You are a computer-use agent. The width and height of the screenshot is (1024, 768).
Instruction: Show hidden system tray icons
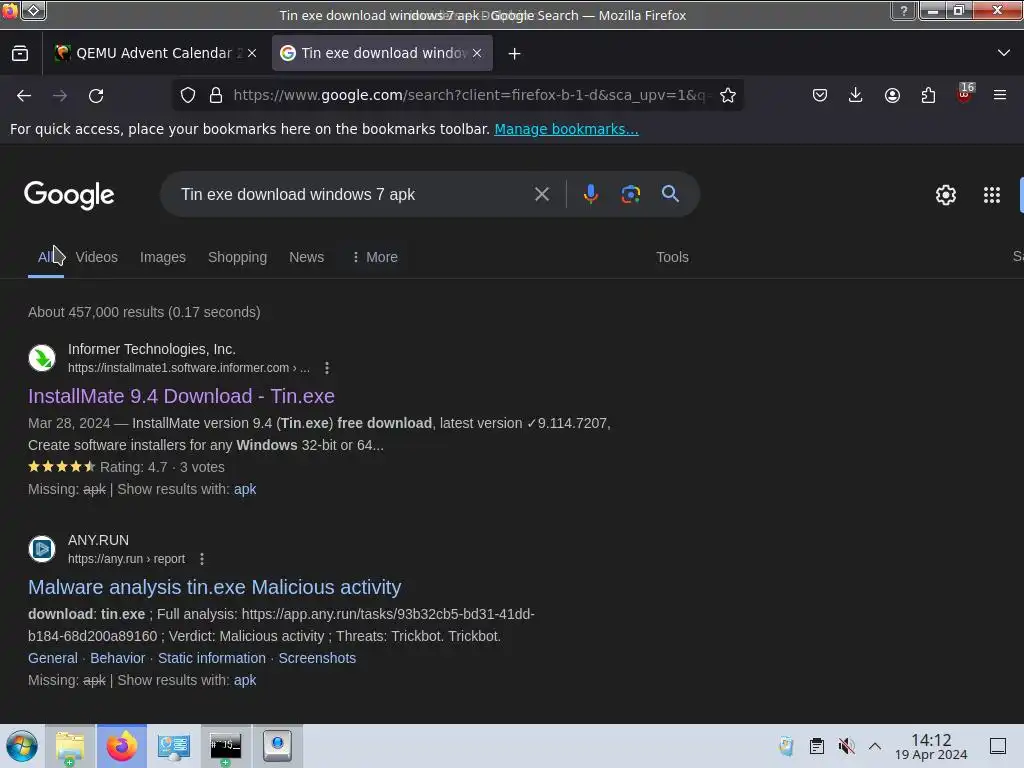[874, 746]
